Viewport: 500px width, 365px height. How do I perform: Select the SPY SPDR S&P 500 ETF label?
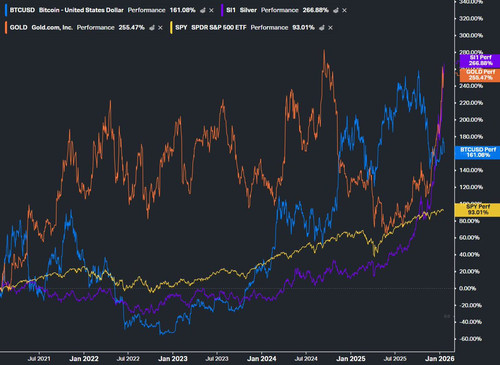tap(211, 27)
